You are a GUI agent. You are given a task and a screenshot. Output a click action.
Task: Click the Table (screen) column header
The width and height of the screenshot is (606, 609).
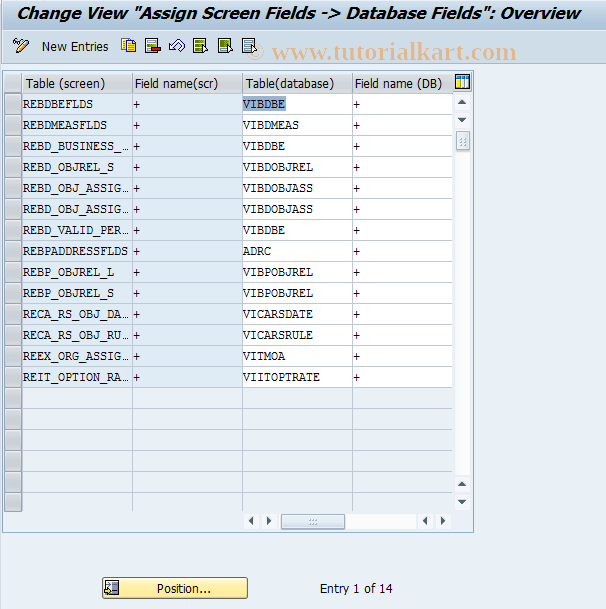coord(77,83)
